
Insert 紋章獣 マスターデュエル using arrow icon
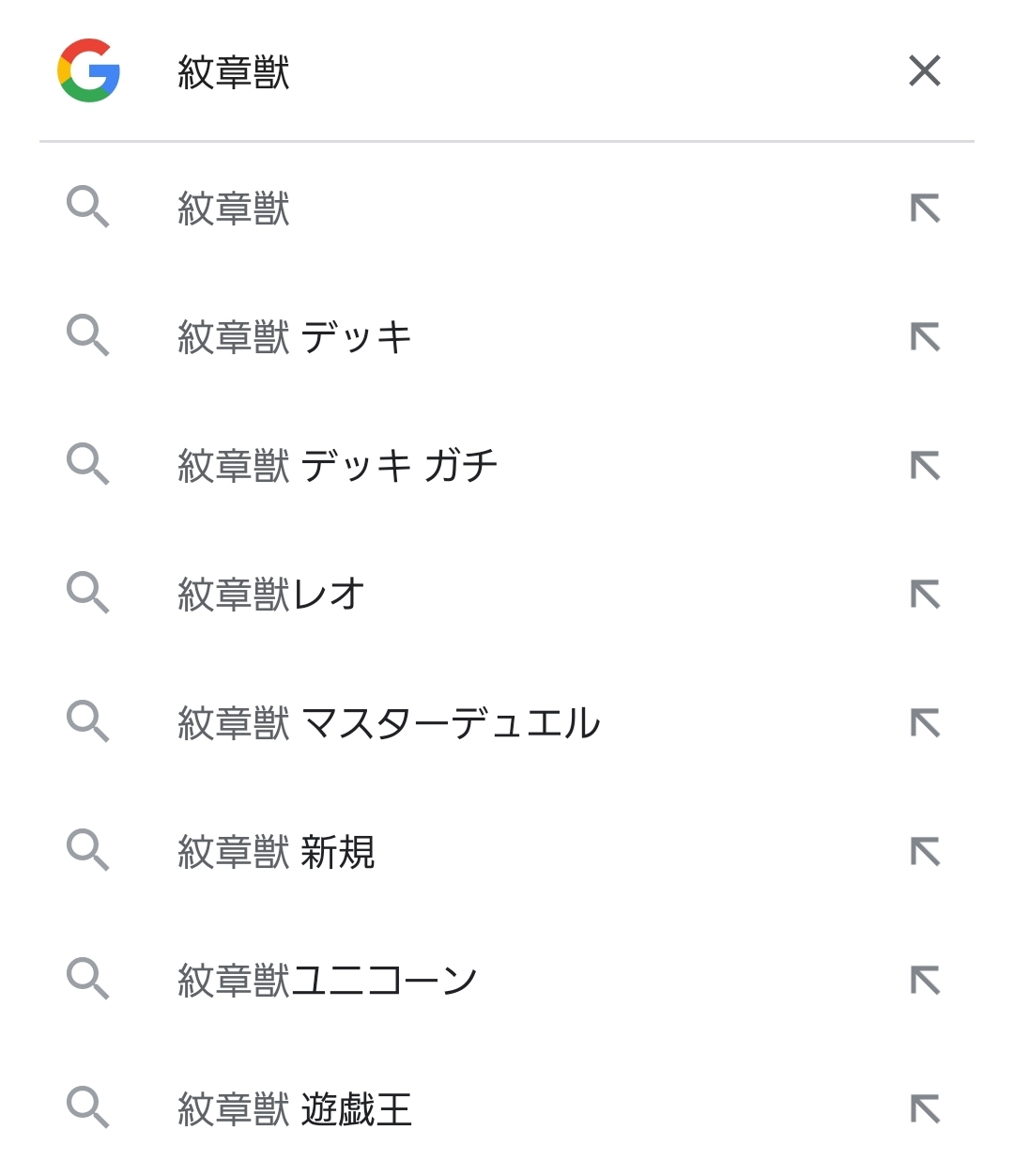tap(925, 723)
